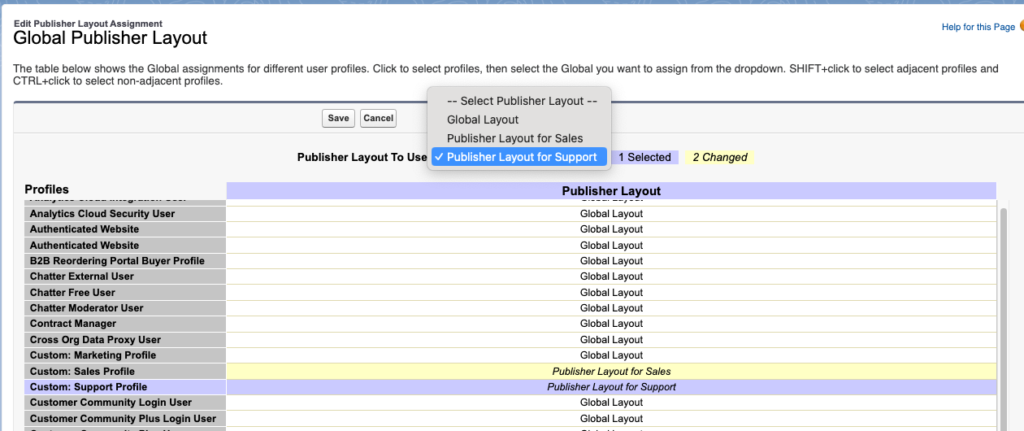This screenshot has height=431, width=1024.
Task: Open Help for this Page link
Action: 978,27
